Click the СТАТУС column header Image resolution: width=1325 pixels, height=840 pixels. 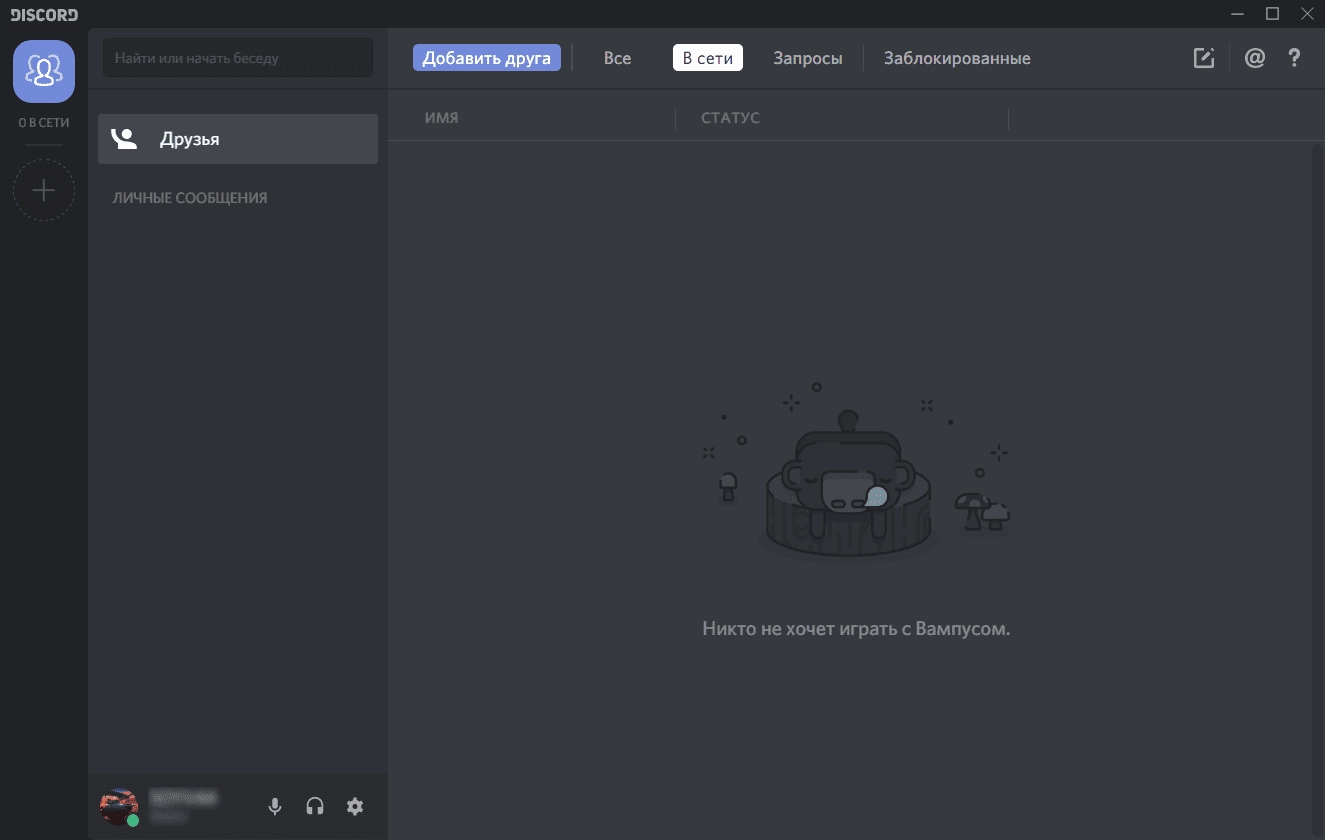pos(731,118)
